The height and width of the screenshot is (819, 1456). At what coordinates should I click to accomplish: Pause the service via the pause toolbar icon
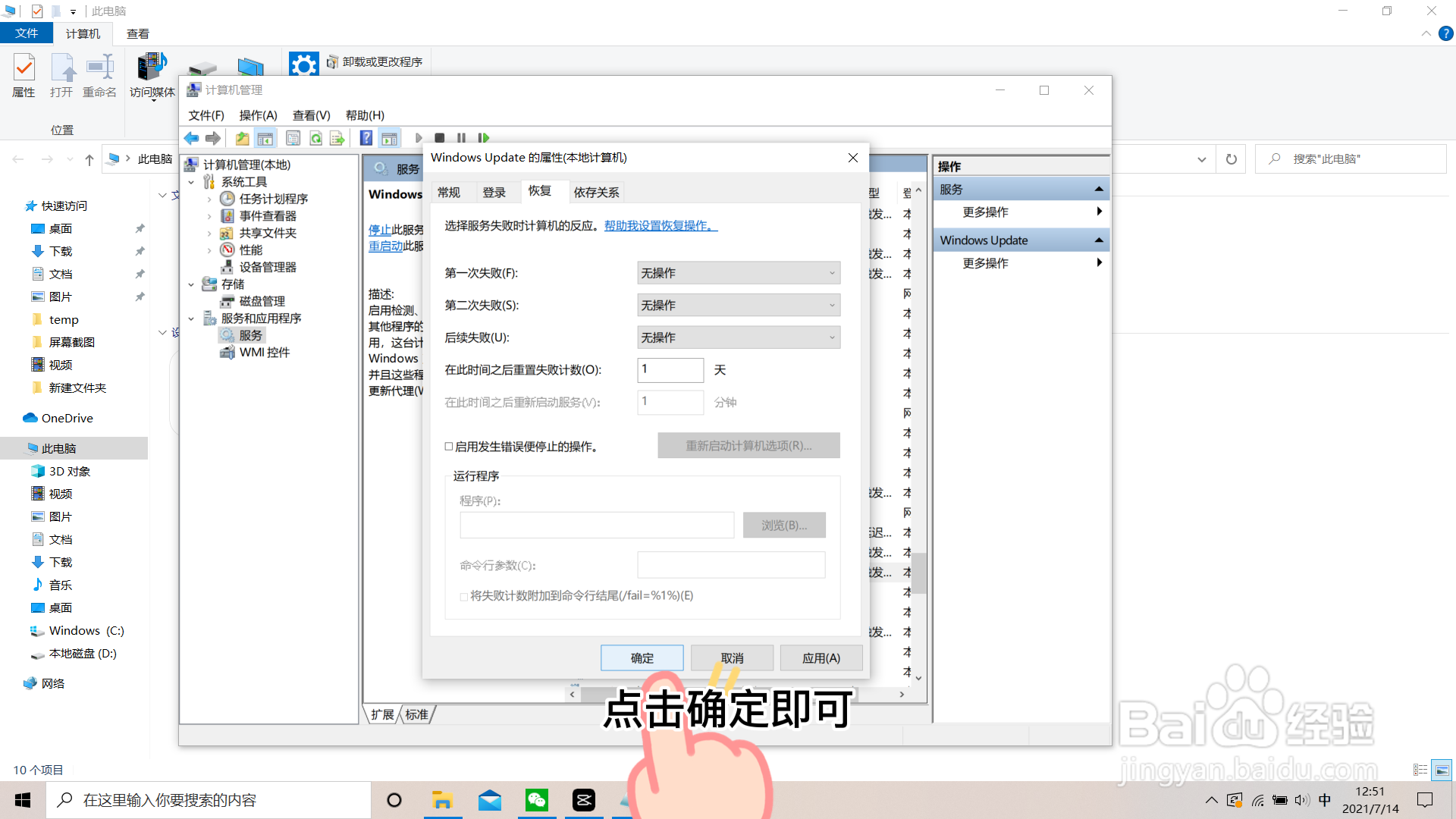pos(462,138)
